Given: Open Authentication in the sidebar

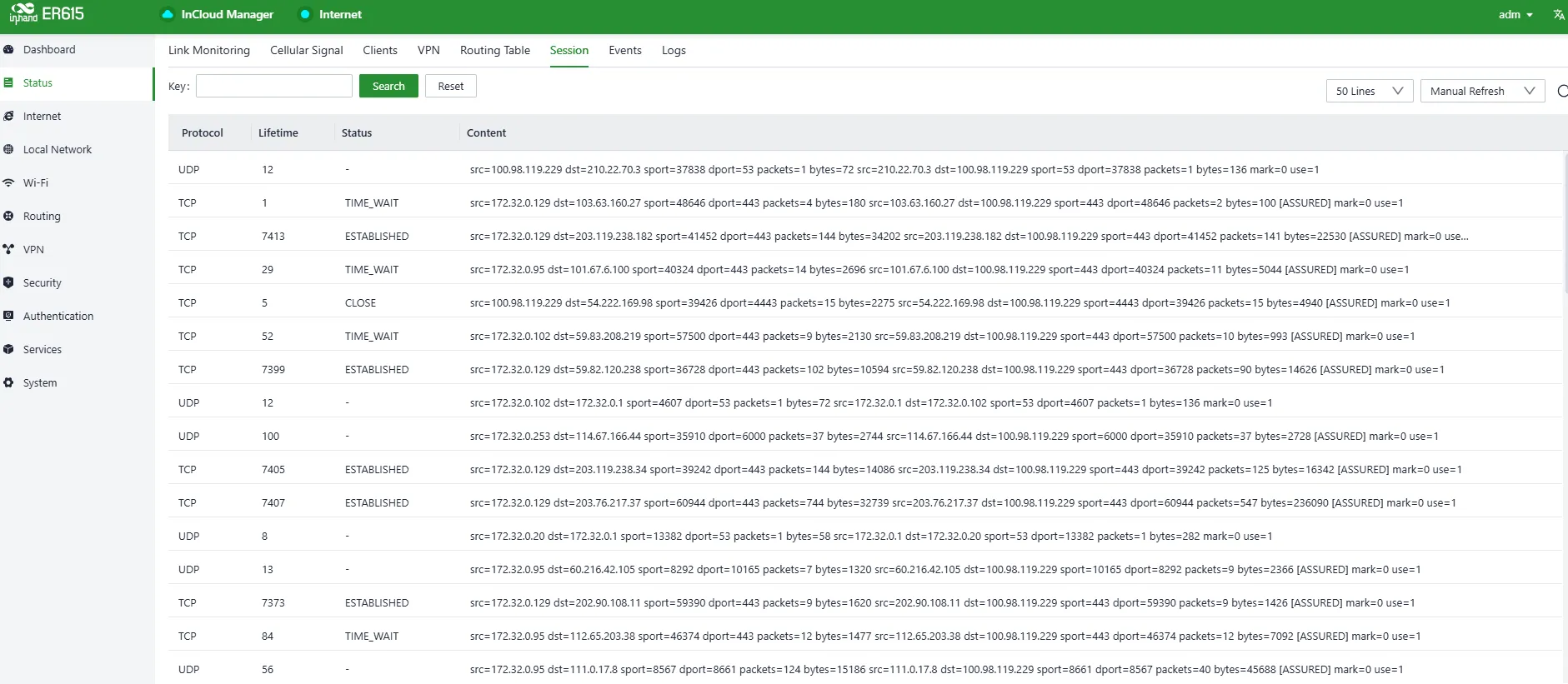Looking at the screenshot, I should (58, 316).
